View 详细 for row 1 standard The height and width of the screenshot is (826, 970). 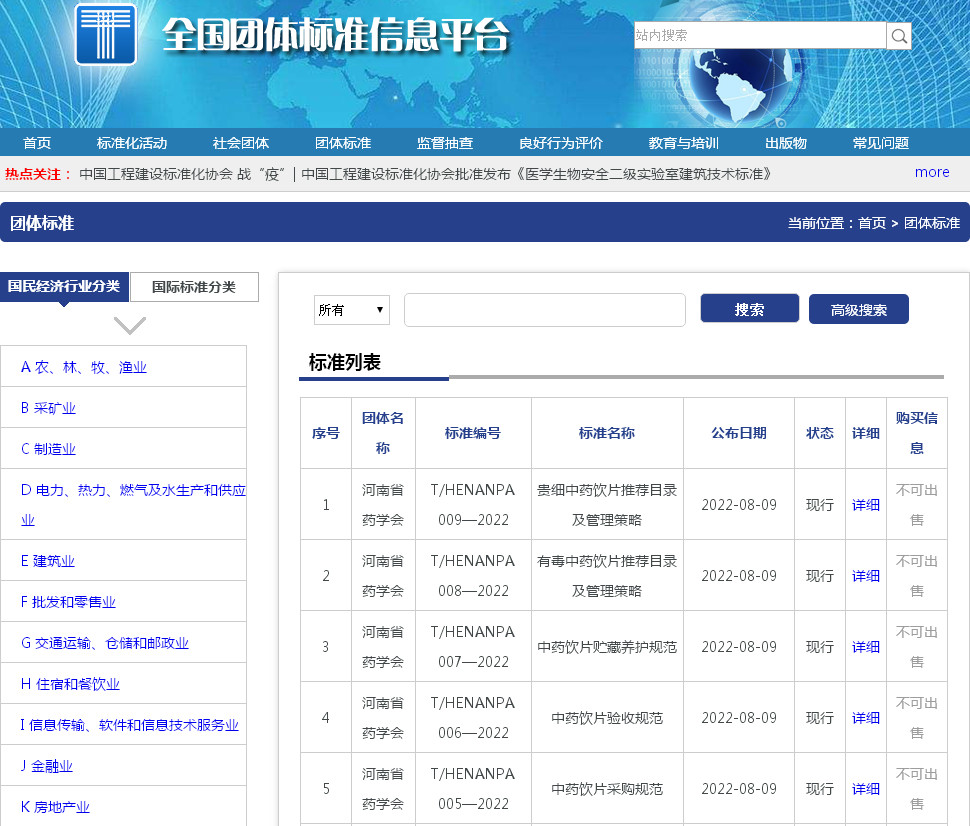point(865,505)
